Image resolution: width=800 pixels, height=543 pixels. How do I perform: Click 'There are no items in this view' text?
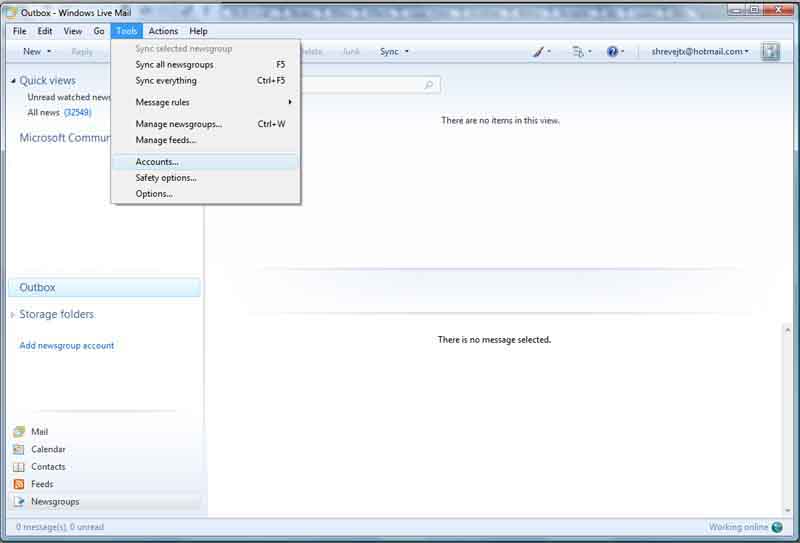click(x=500, y=120)
